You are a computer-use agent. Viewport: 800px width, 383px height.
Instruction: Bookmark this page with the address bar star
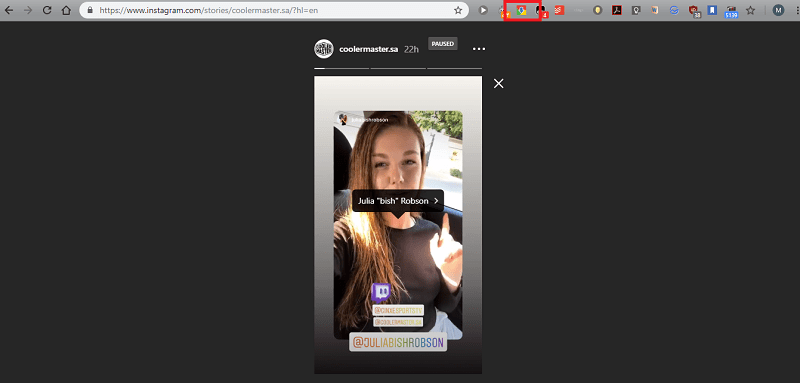[x=458, y=10]
